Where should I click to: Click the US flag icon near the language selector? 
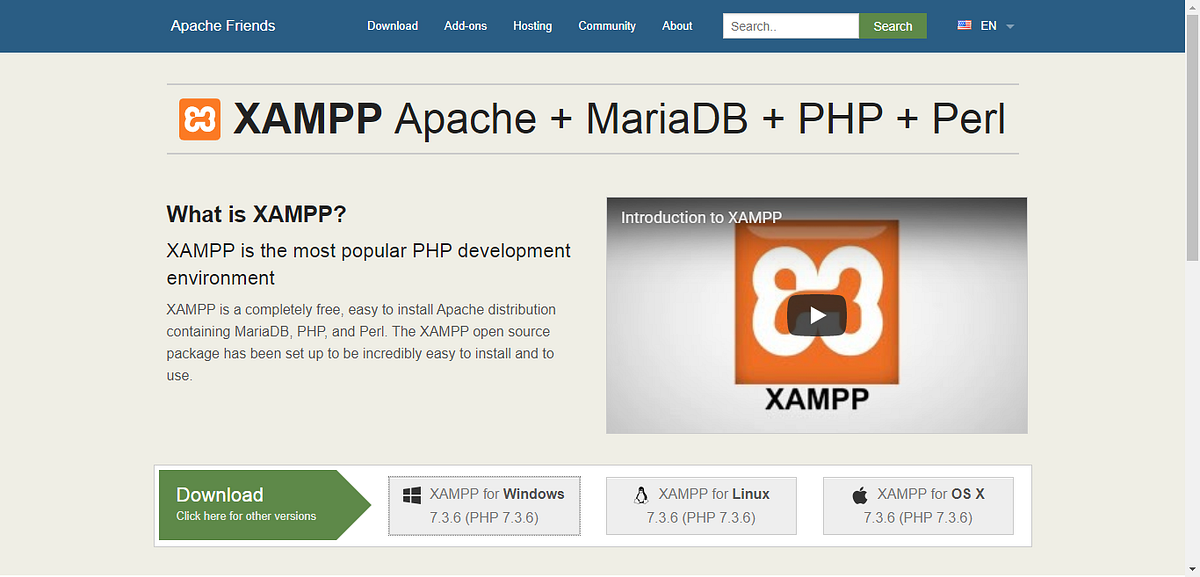click(964, 25)
